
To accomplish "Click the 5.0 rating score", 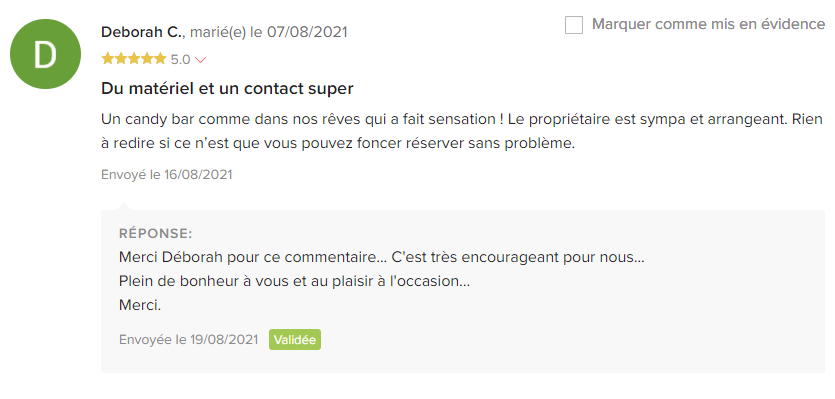I will click(x=181, y=60).
